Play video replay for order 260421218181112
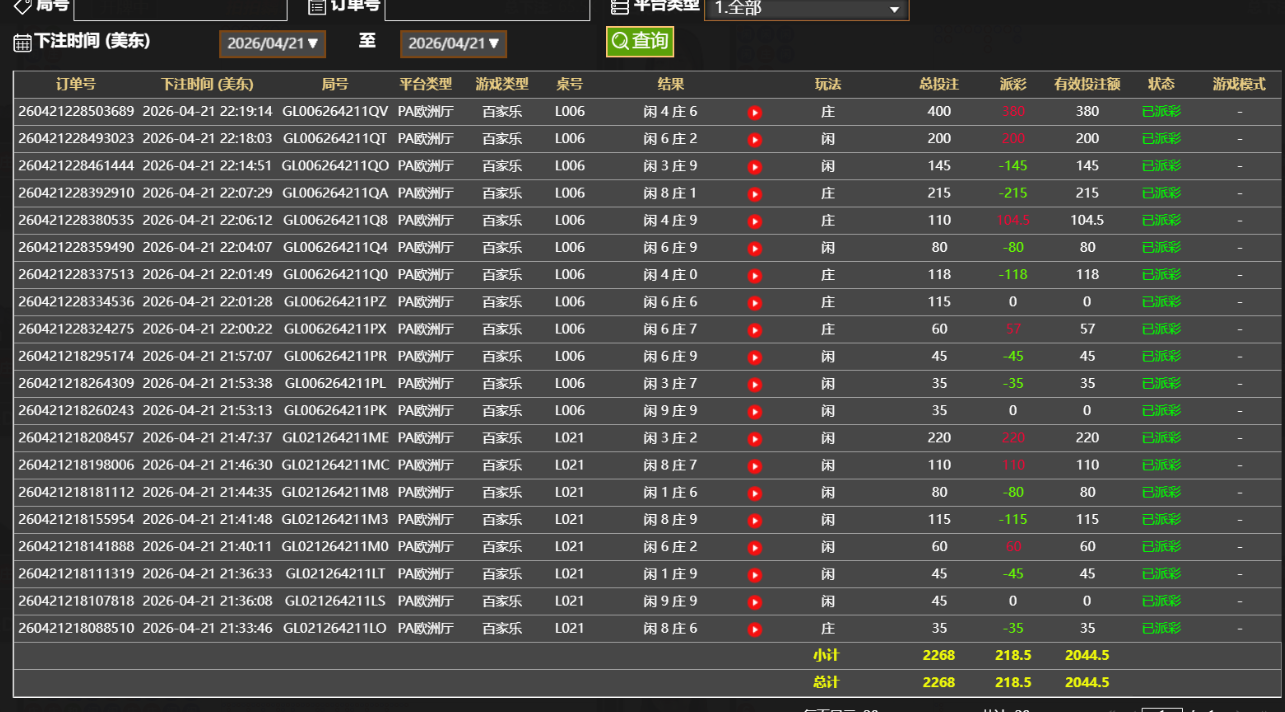Image resolution: width=1285 pixels, height=712 pixels. coord(755,493)
